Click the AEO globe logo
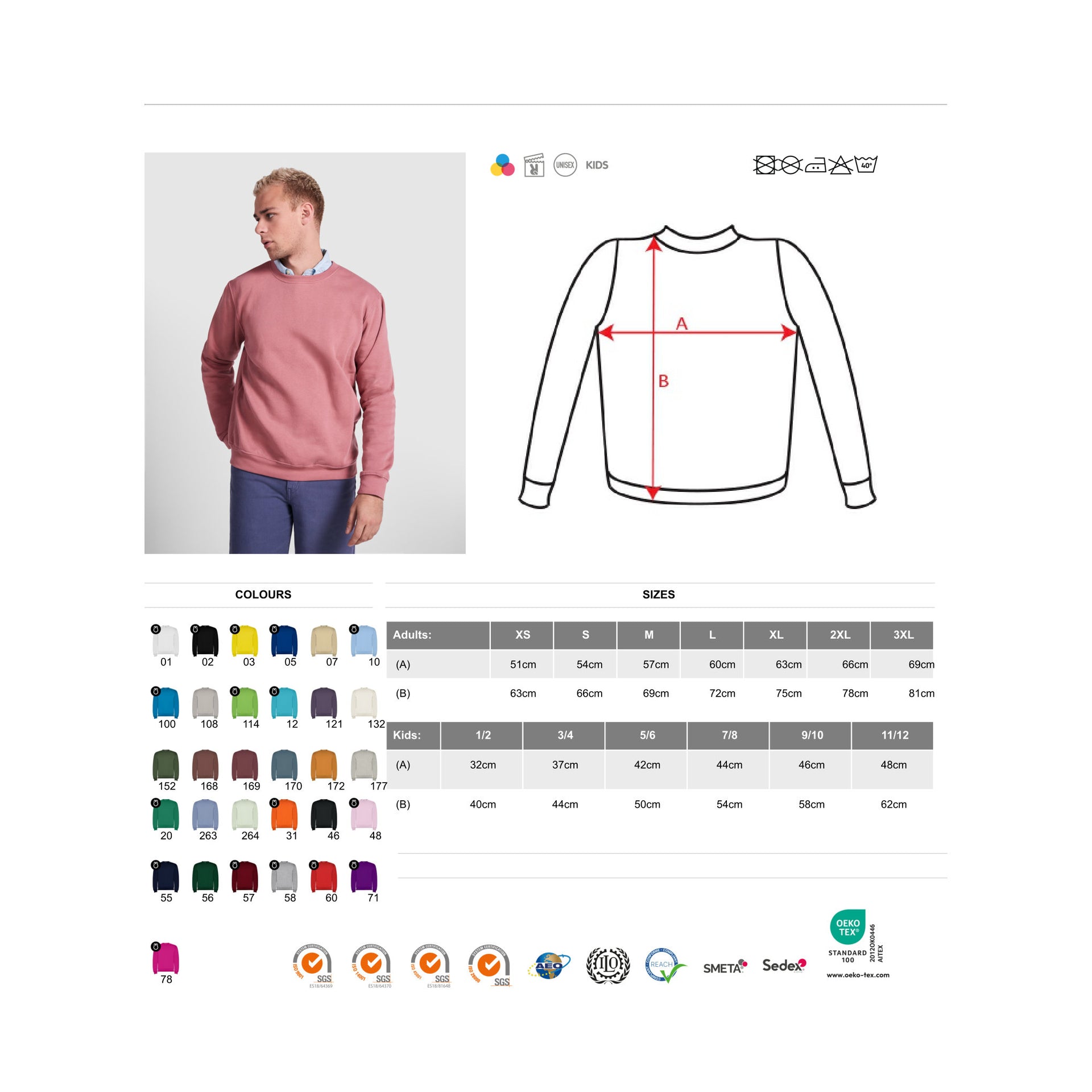The width and height of the screenshot is (1092, 1092). (549, 966)
